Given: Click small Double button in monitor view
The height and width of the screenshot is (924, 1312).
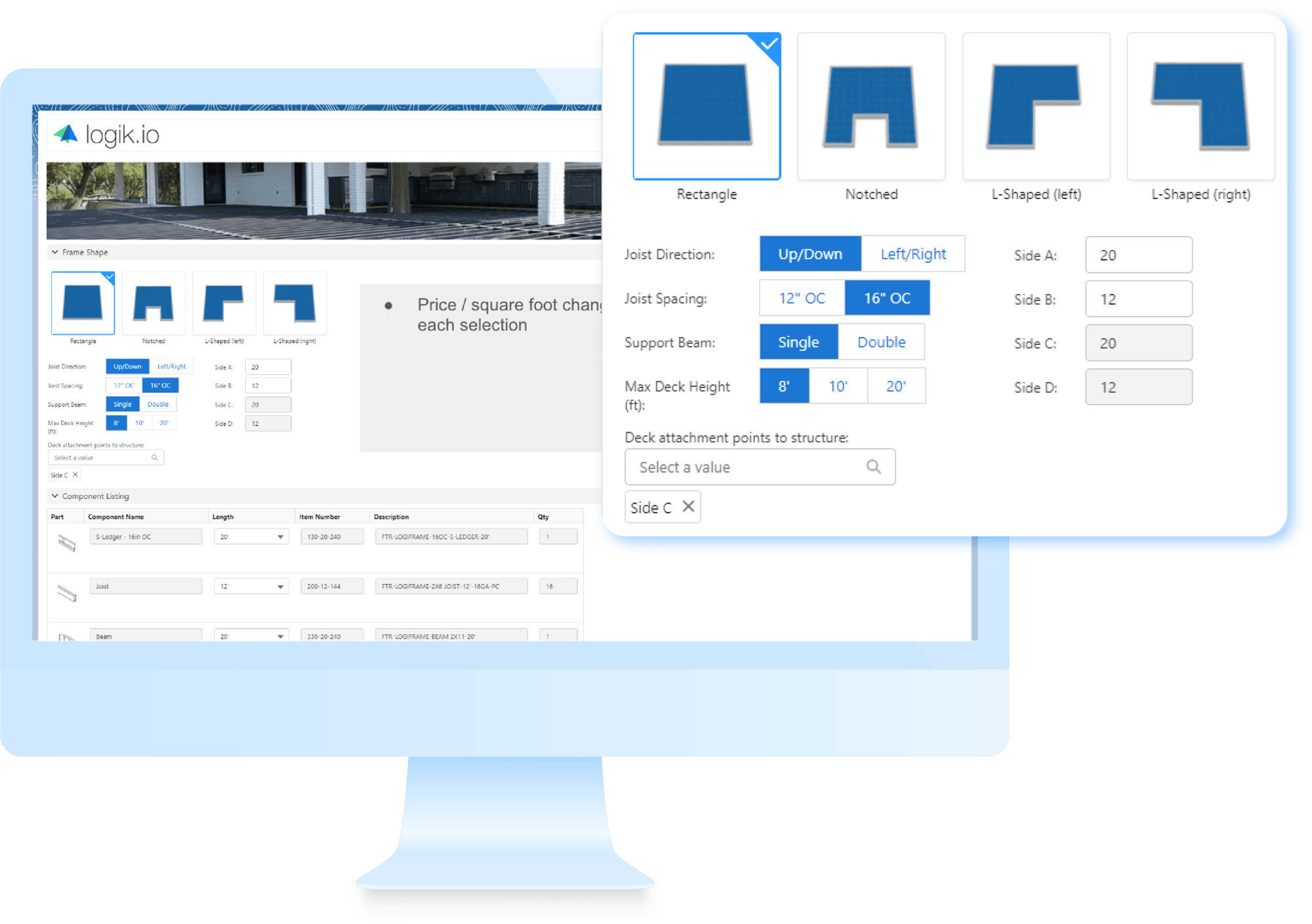Looking at the screenshot, I should pyautogui.click(x=157, y=404).
